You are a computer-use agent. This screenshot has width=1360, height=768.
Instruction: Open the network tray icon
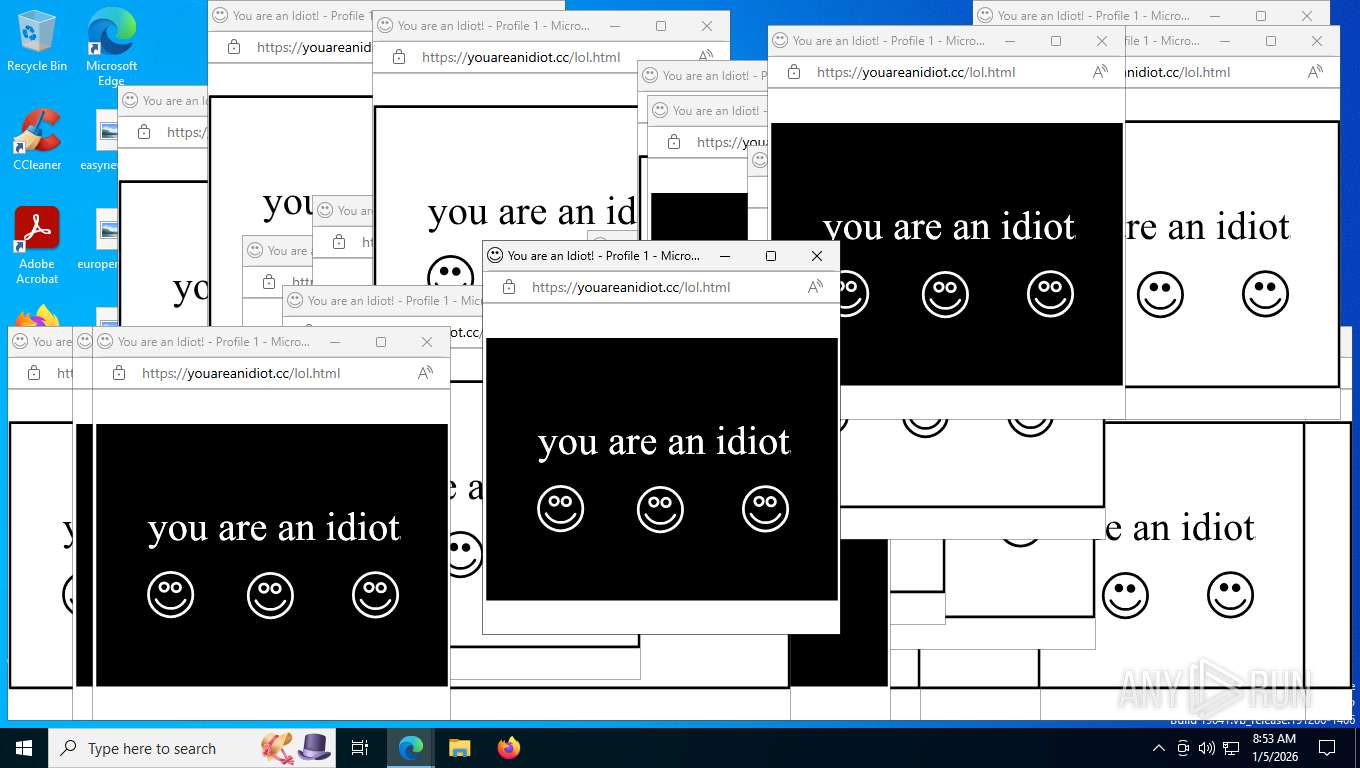pyautogui.click(x=1231, y=748)
